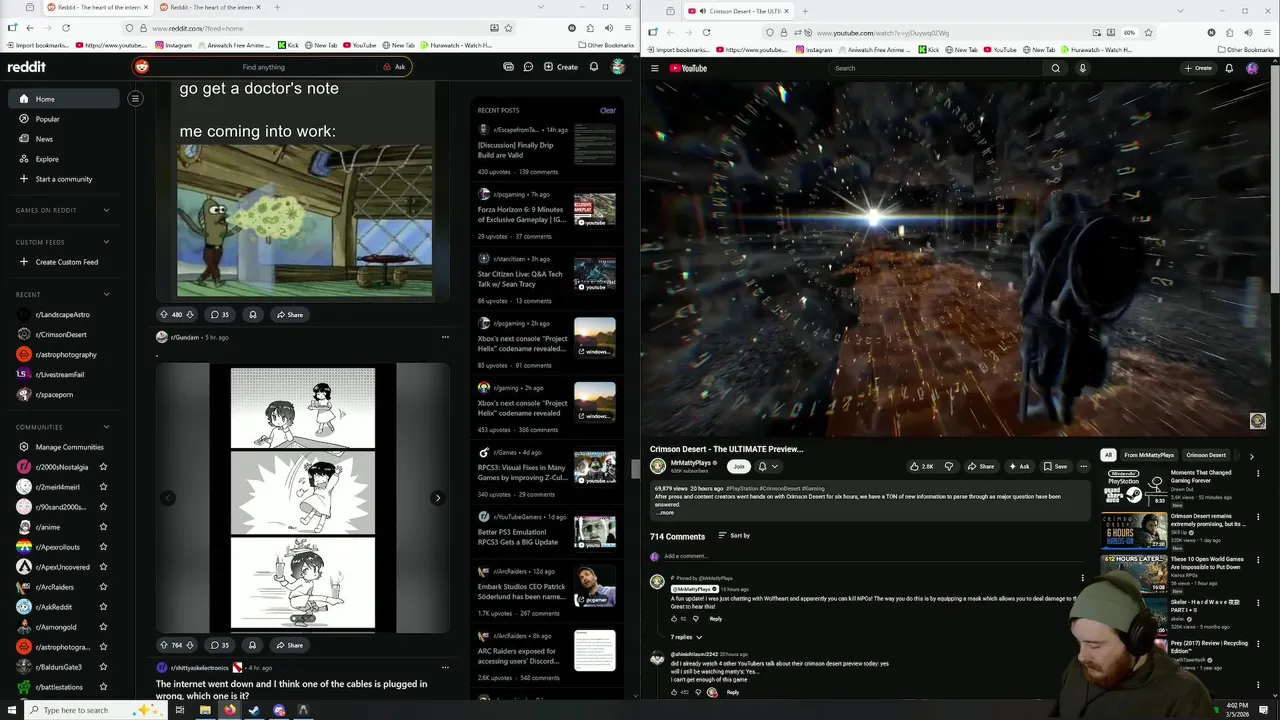The width and height of the screenshot is (1280, 720).
Task: Start YouTube voice search microphone
Action: [x=1082, y=68]
